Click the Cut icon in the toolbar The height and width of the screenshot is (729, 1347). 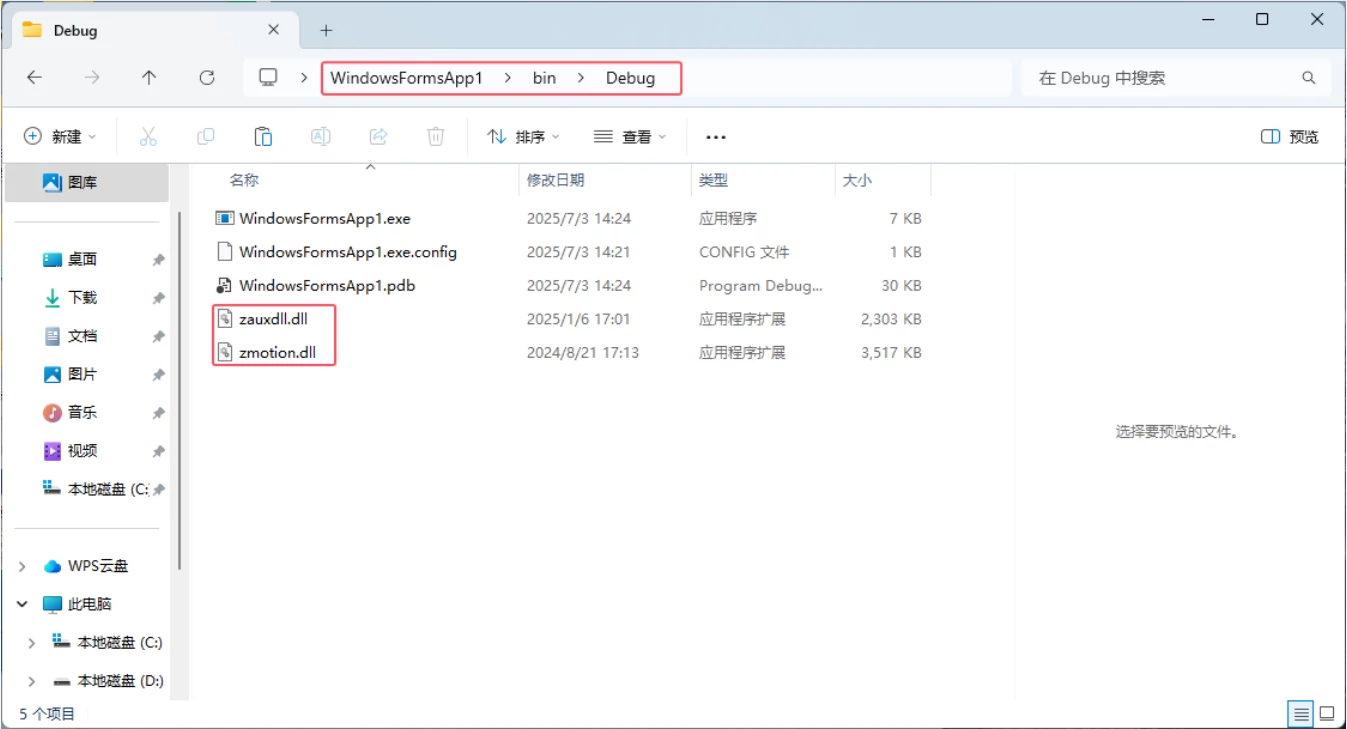[148, 136]
